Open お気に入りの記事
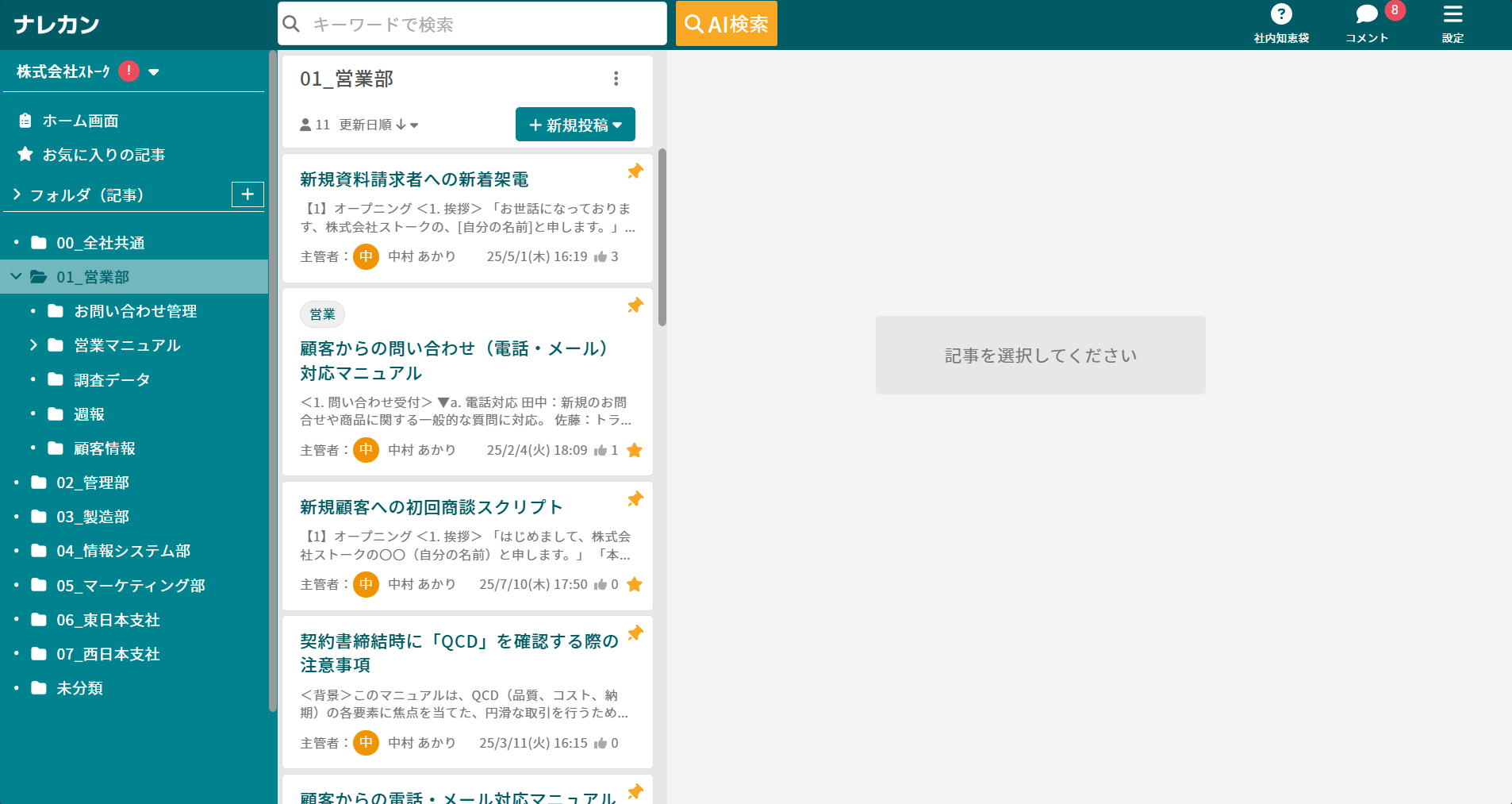Image resolution: width=1512 pixels, height=804 pixels. 104,155
